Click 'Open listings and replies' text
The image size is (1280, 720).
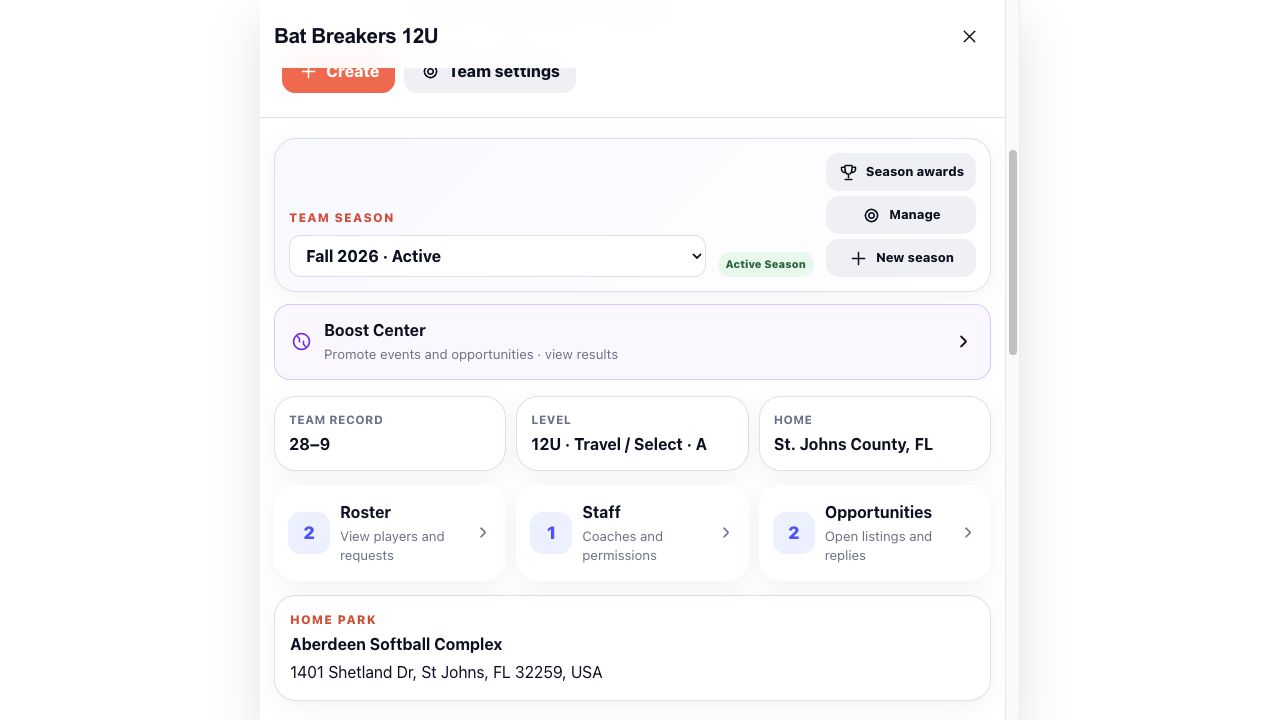[x=878, y=546]
